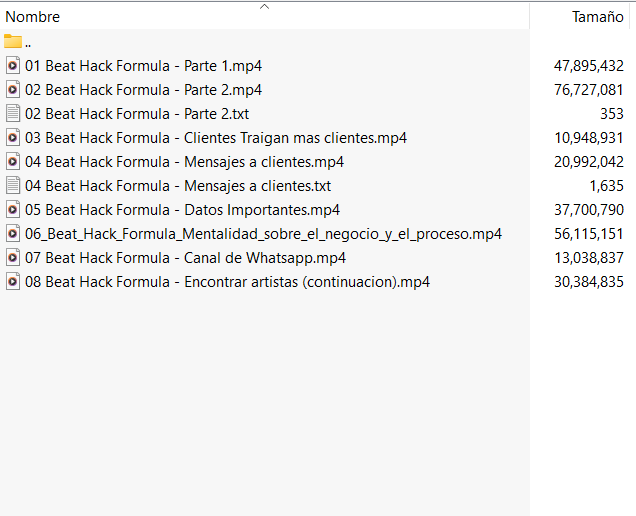Select the 07 Canal de Whatsapp.mp4 file name
The image size is (636, 516).
(x=185, y=258)
